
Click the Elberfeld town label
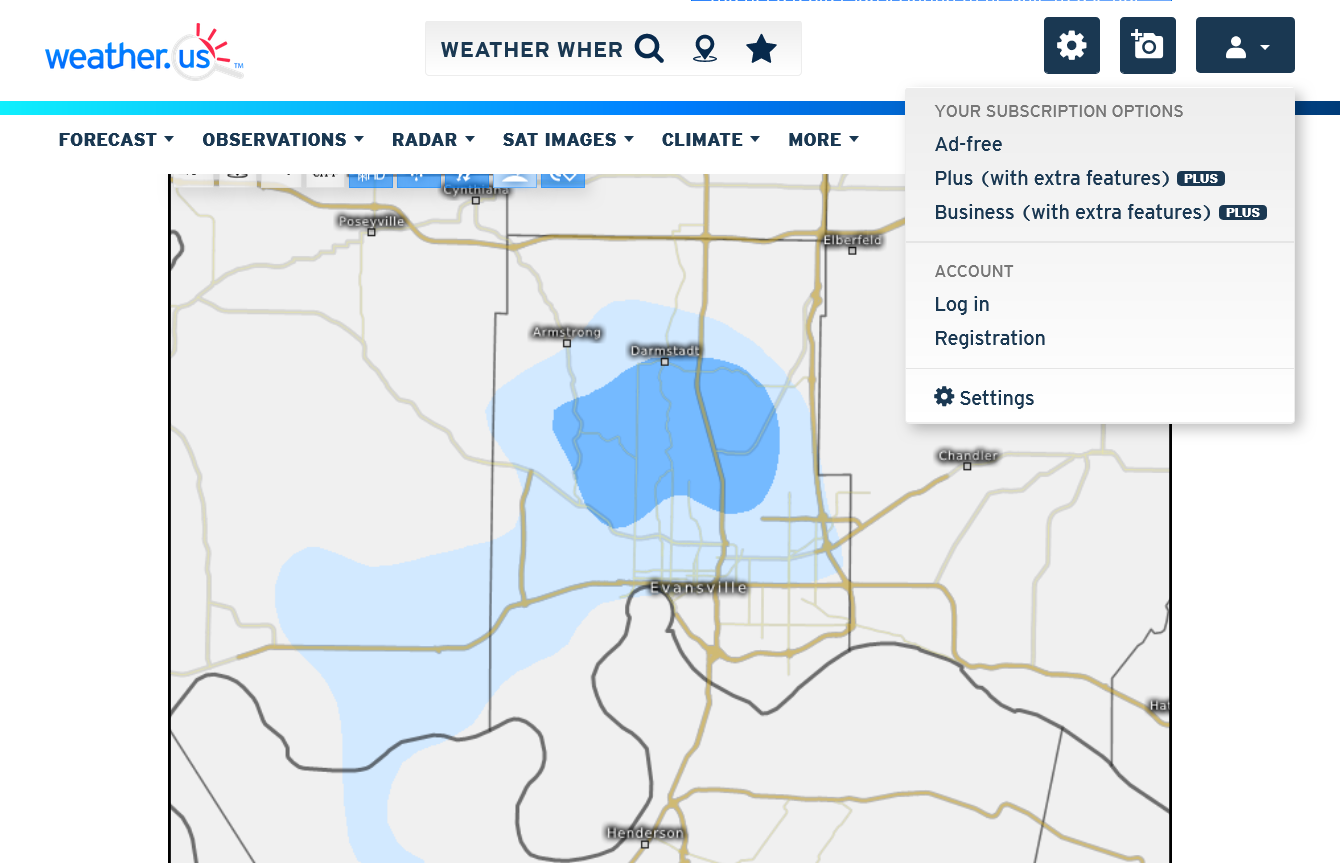tap(853, 240)
